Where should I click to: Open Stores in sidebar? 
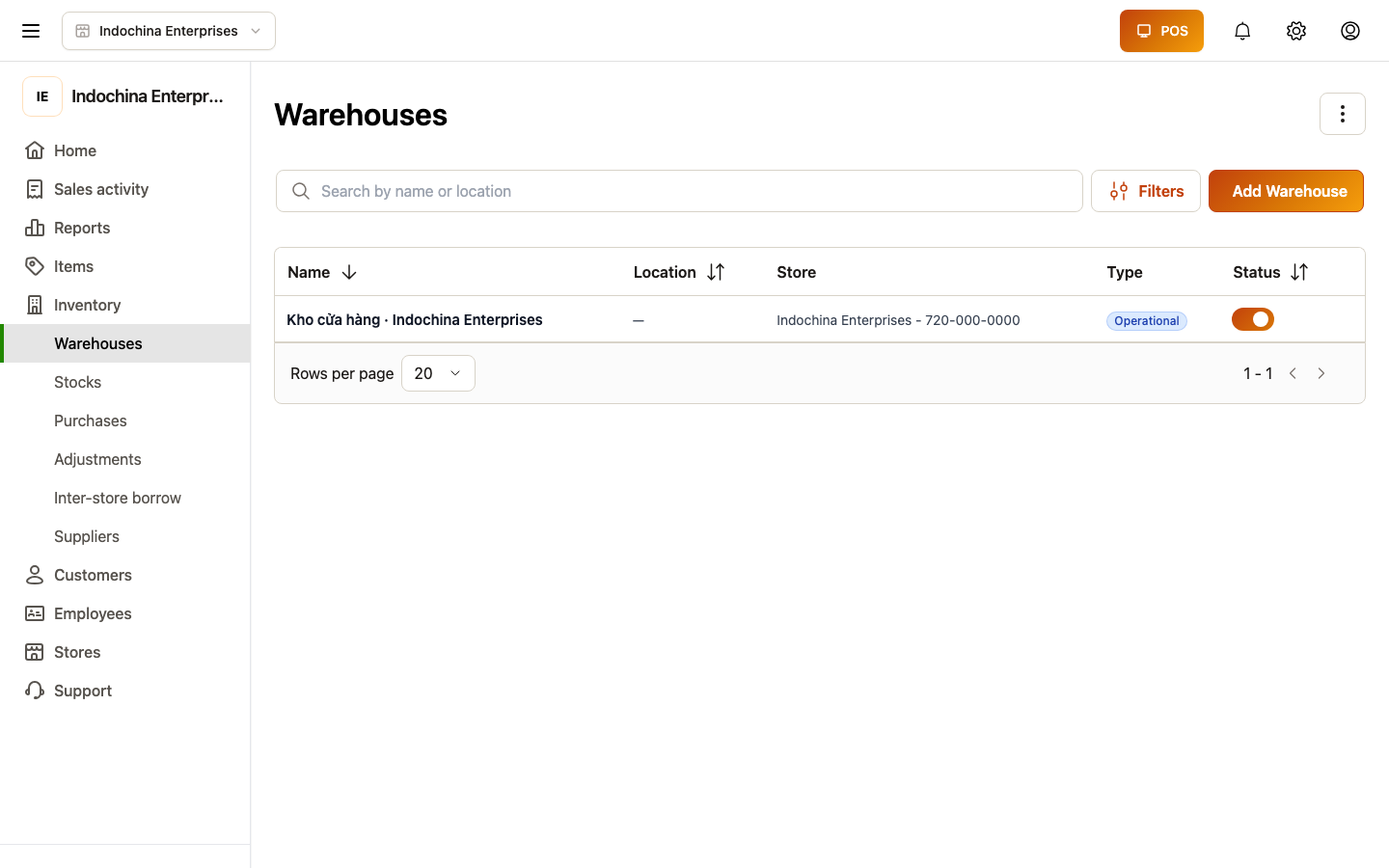[125, 652]
